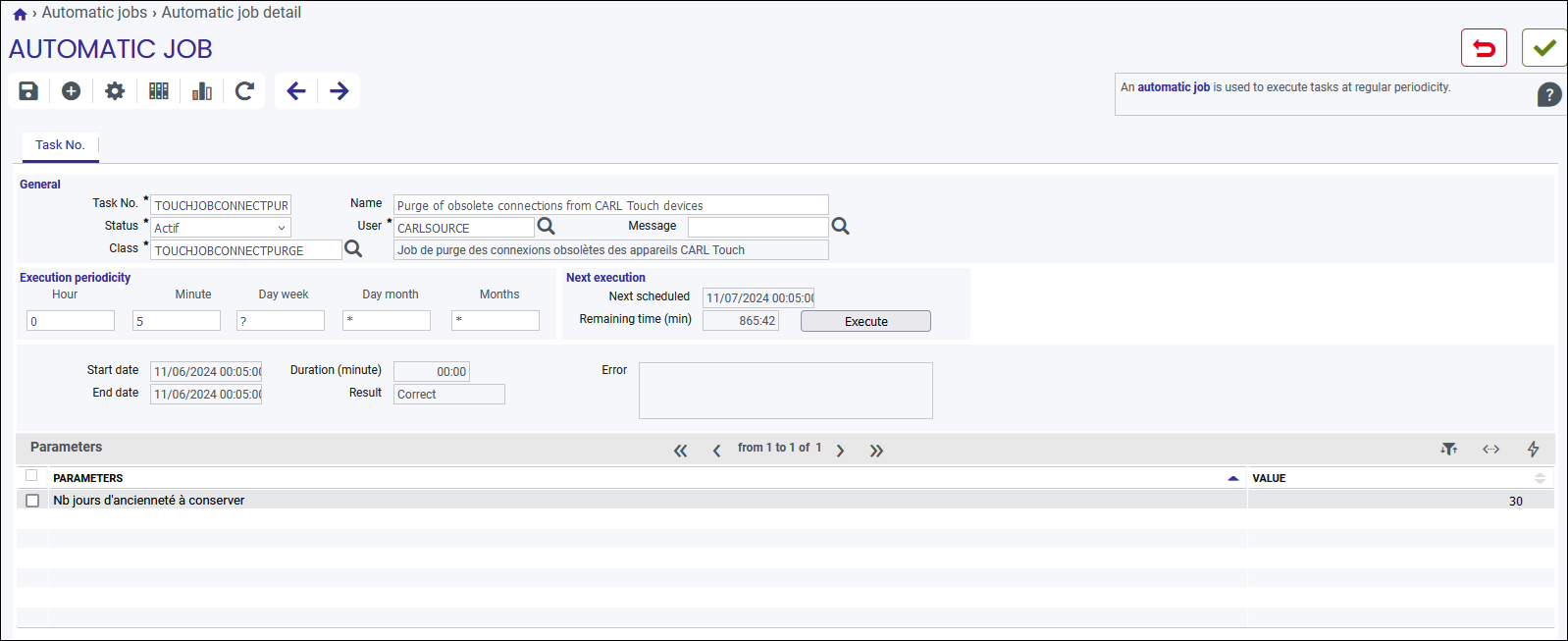Click the lightning bolt actions icon
This screenshot has width=1568, height=641.
(1533, 449)
